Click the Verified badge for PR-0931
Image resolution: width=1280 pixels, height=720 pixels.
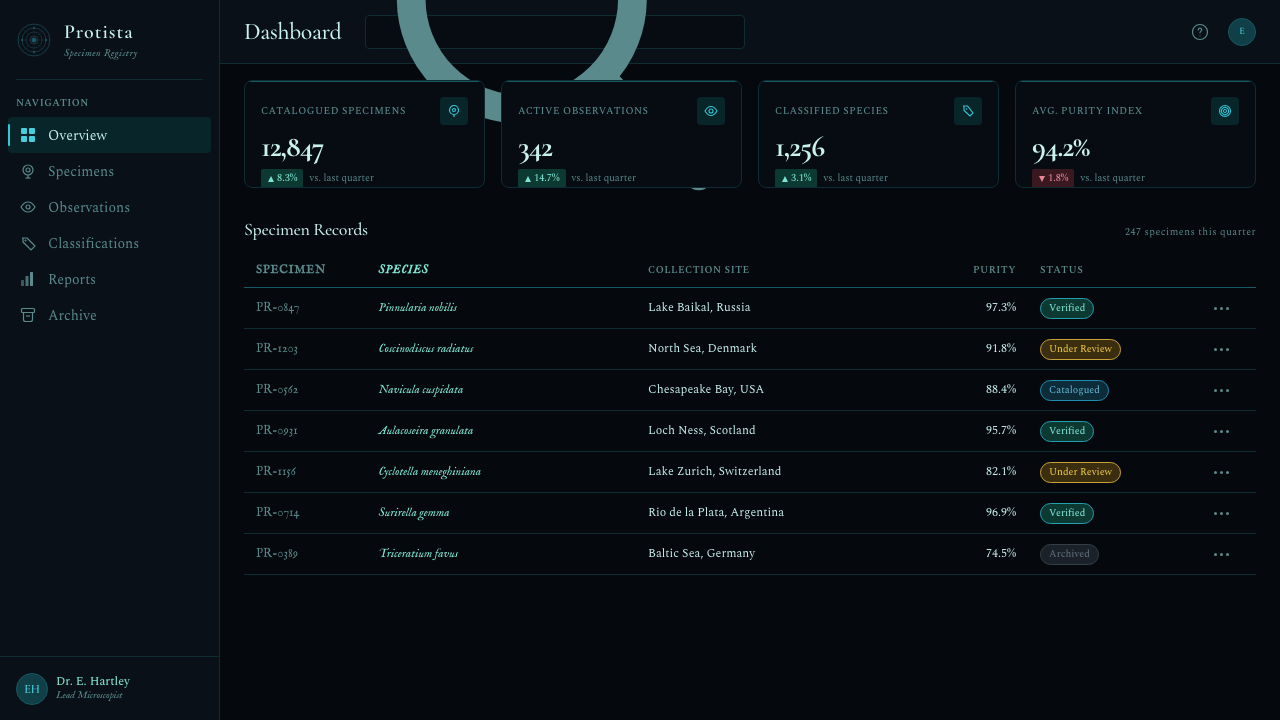point(1067,431)
